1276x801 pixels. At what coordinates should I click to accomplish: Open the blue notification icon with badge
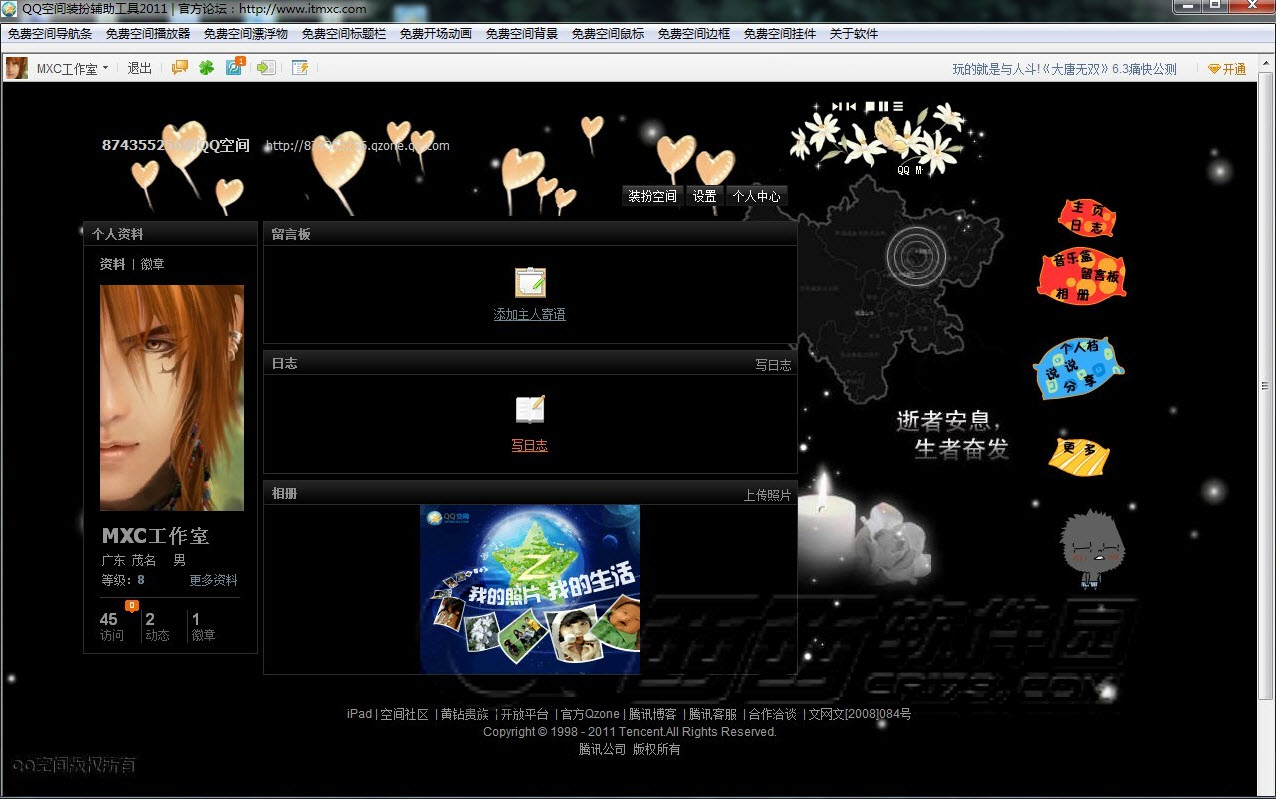click(234, 68)
